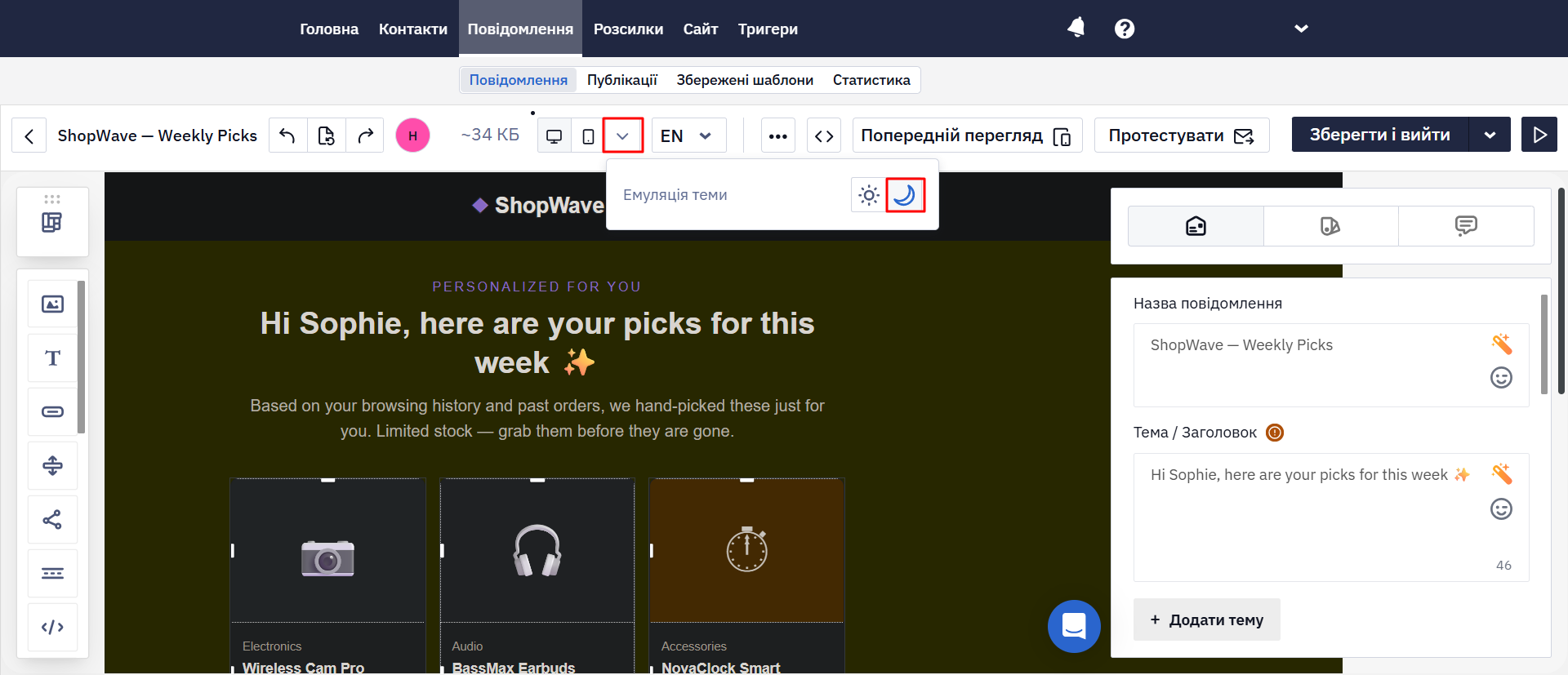Open the help question mark icon
The width and height of the screenshot is (1568, 675).
pyautogui.click(x=1125, y=29)
